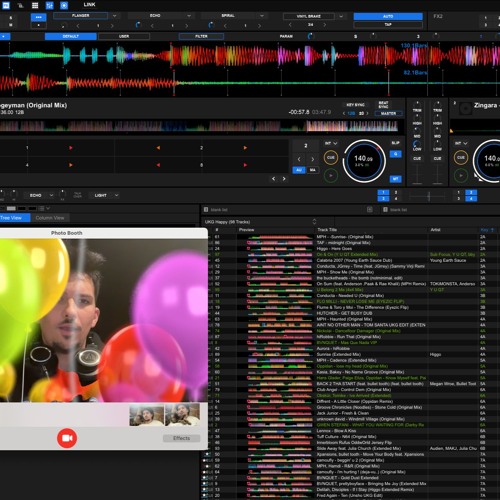Screen dimensions: 500x500
Task: Click deck 2 album artwork icon
Action: [465, 108]
